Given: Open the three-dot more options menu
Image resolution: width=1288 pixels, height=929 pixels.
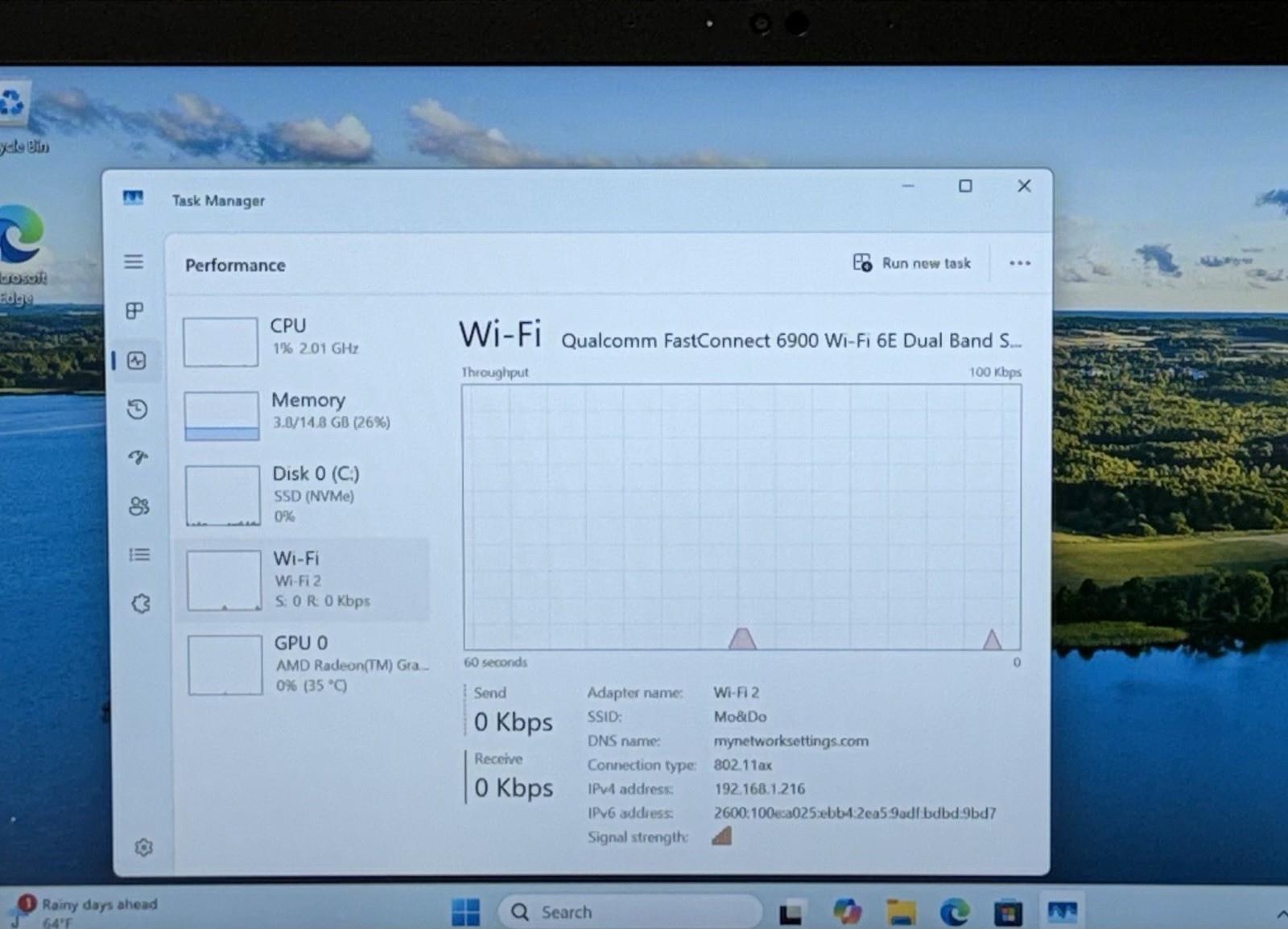Looking at the screenshot, I should [1020, 263].
